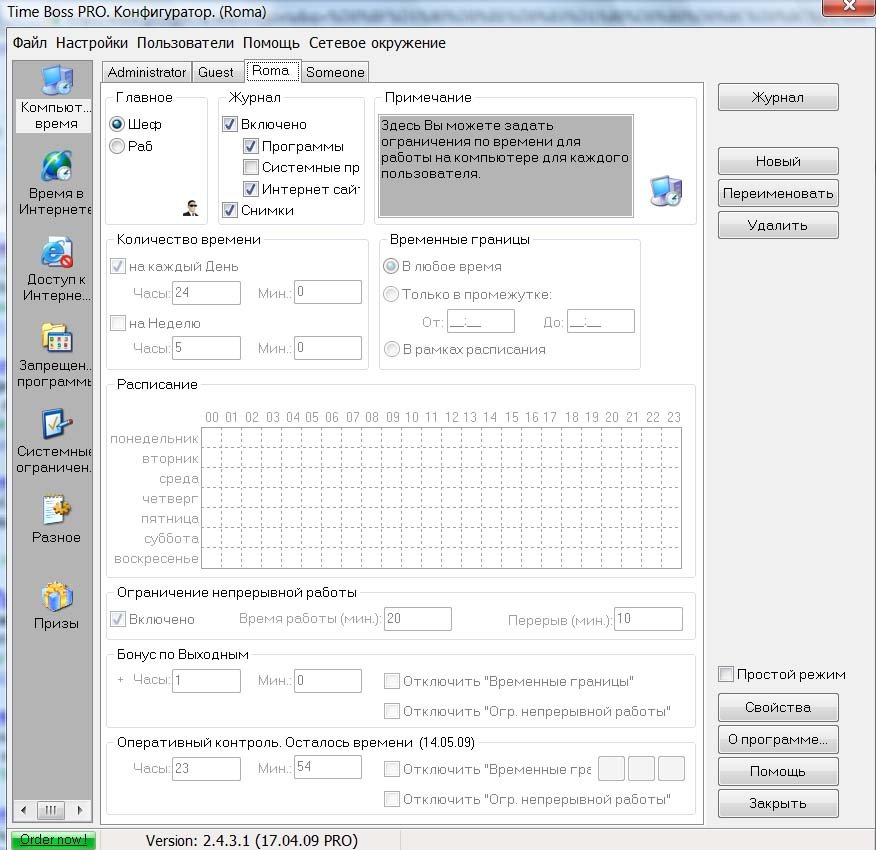Switch to the Administrator tab
The width and height of the screenshot is (876, 850).
(147, 72)
